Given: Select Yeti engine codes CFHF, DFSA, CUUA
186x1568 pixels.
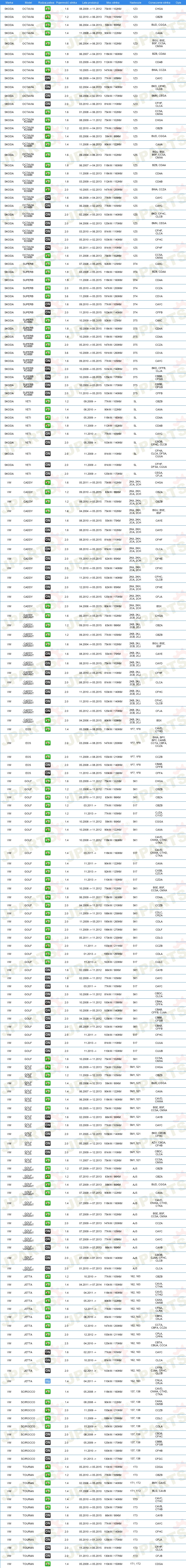Looking at the screenshot, I should pos(159,464).
